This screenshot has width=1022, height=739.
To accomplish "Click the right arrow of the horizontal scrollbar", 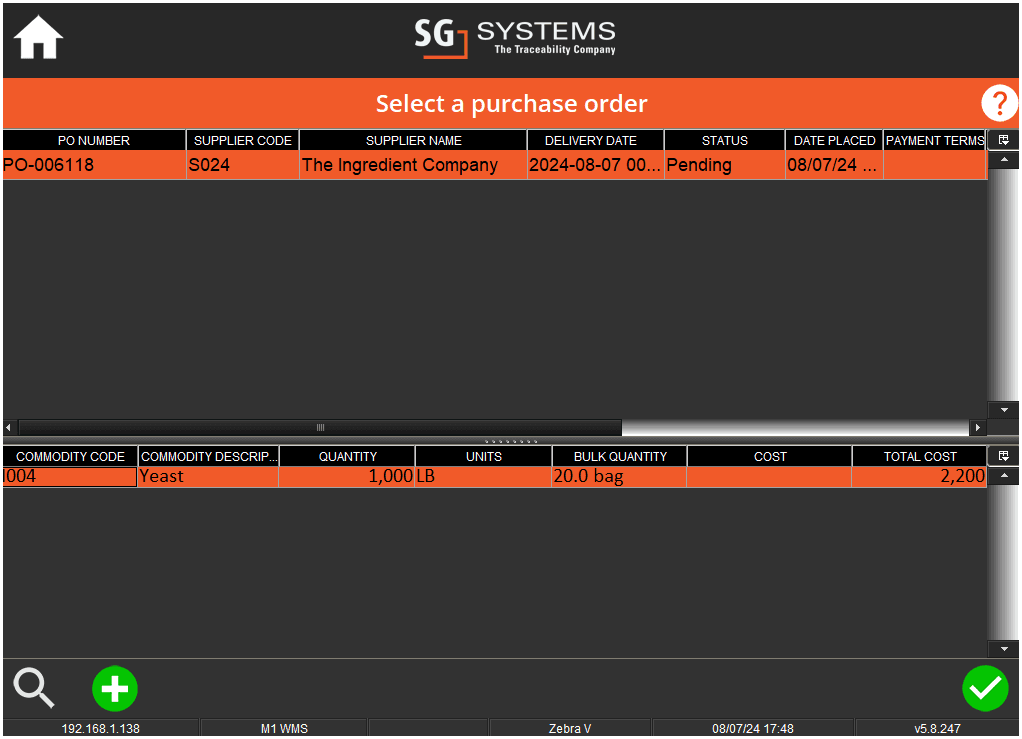I will 979,427.
